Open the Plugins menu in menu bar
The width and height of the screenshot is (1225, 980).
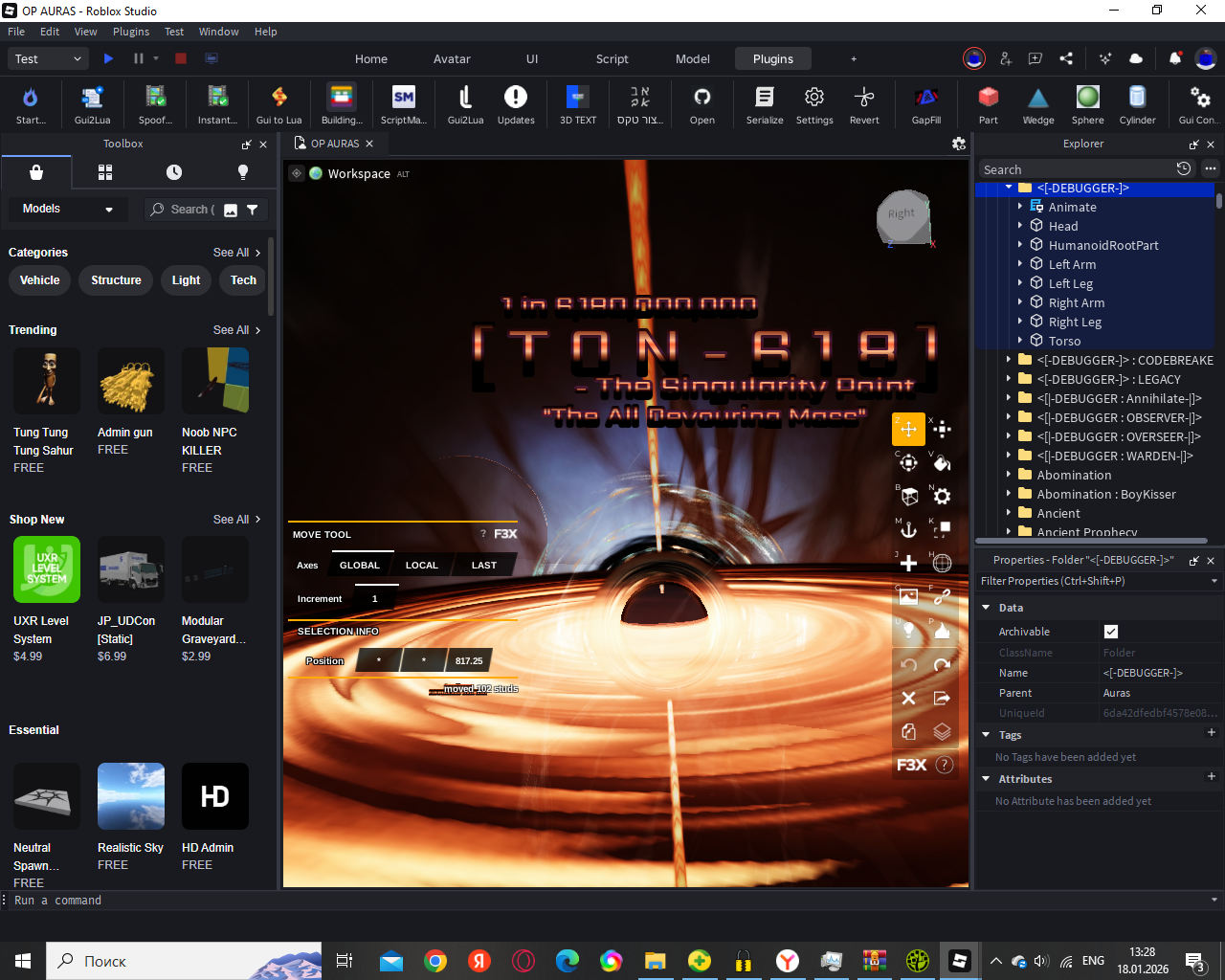click(131, 32)
